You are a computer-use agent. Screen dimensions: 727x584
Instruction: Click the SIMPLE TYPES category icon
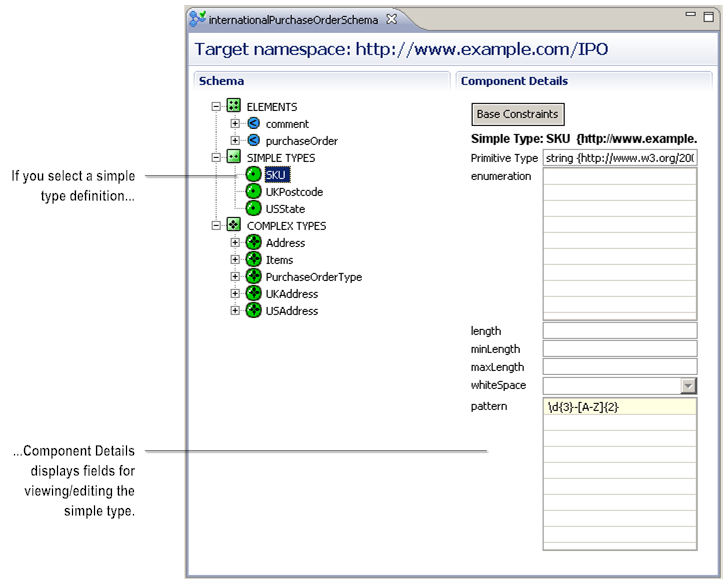[234, 158]
